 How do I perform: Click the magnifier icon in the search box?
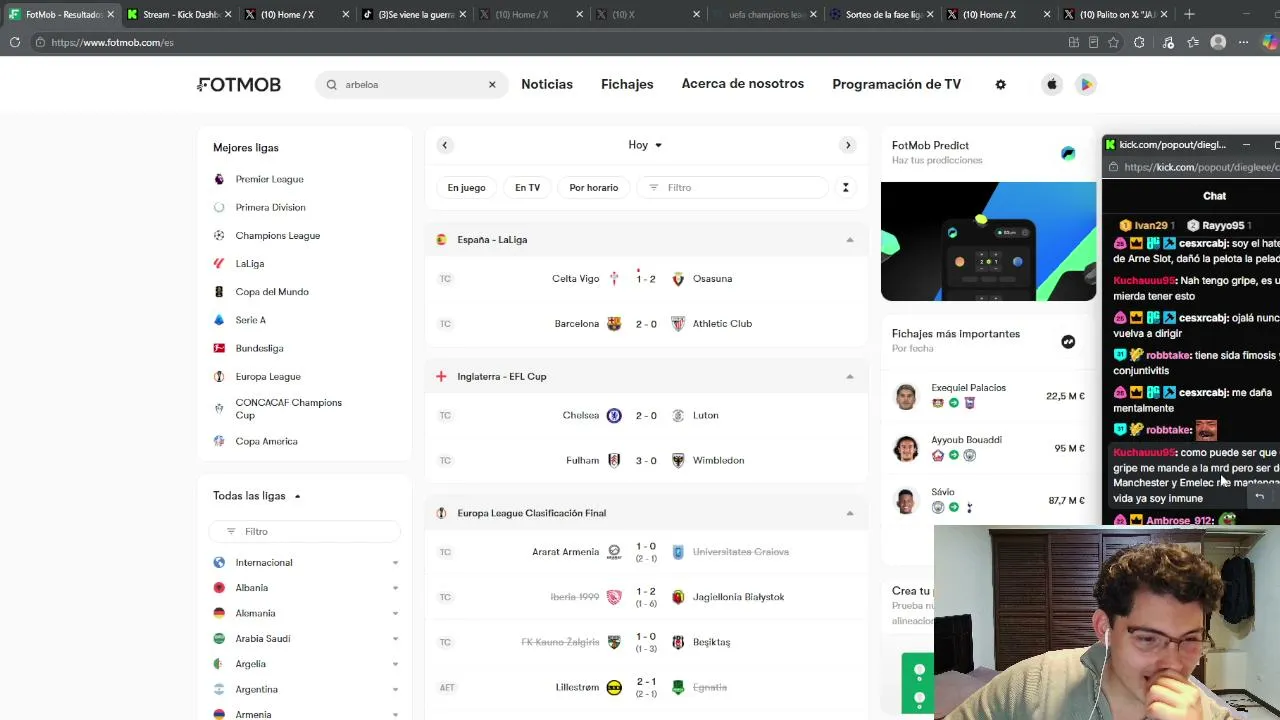tap(332, 85)
